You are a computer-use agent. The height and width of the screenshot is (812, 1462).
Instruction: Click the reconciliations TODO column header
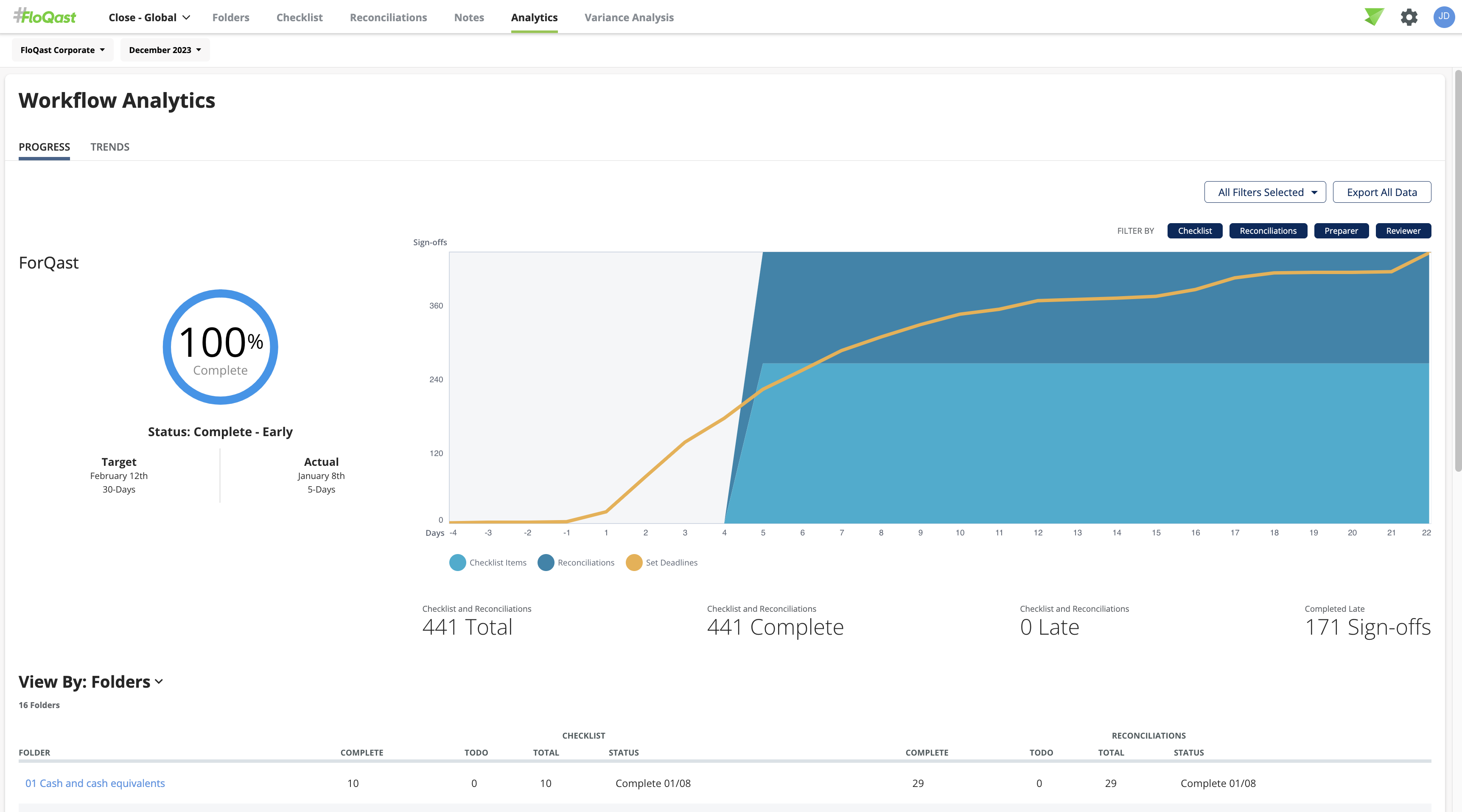click(1041, 753)
